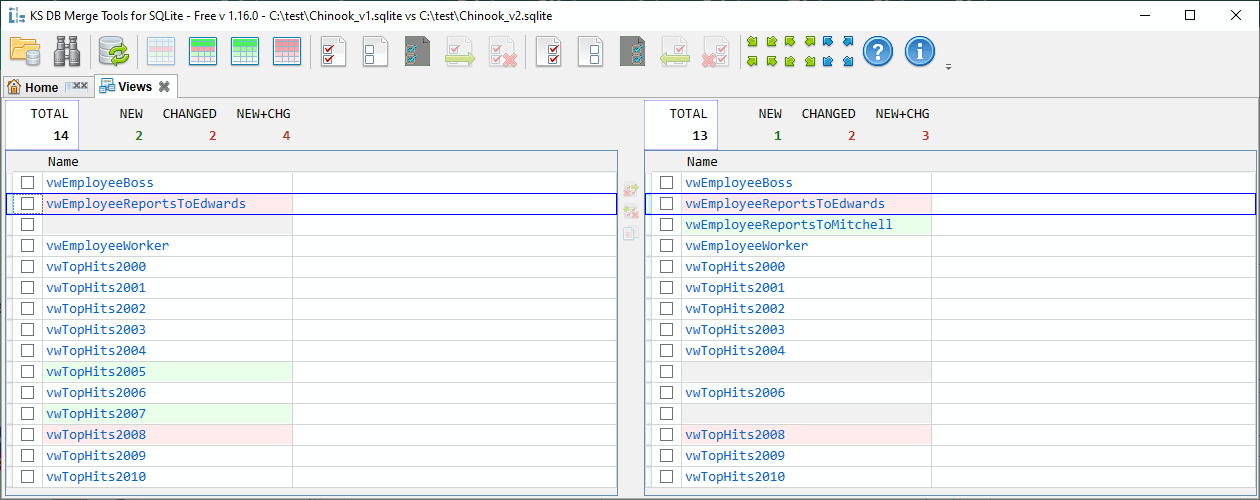Click middle-strip copy documents icon
The width and height of the screenshot is (1260, 500).
pos(631,234)
